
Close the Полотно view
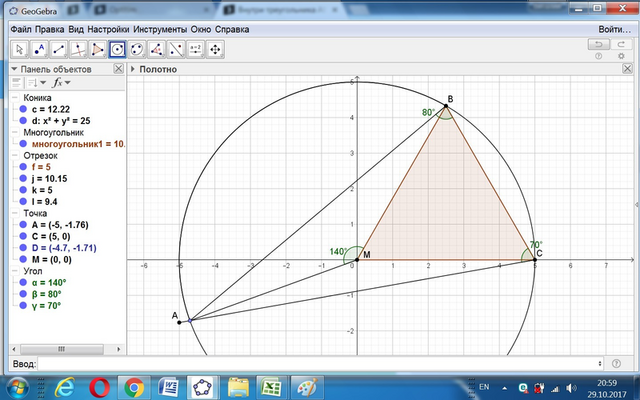point(627,69)
